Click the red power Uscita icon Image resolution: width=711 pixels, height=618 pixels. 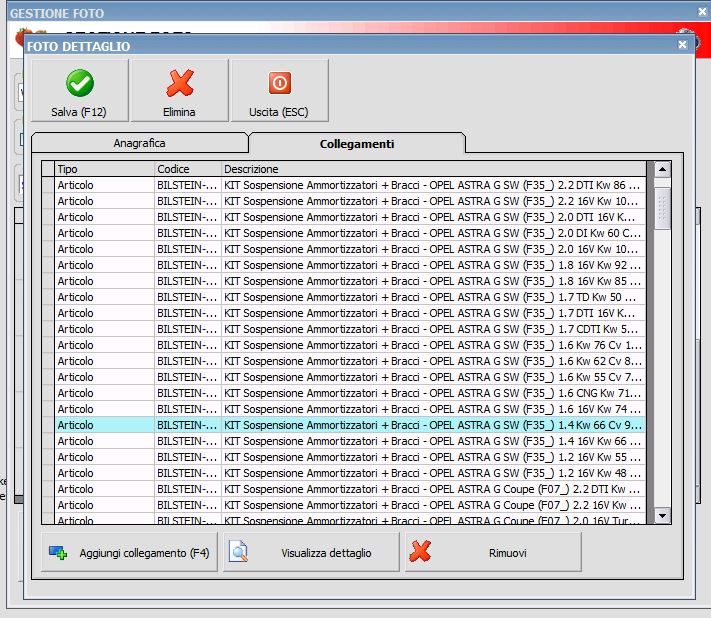279,83
